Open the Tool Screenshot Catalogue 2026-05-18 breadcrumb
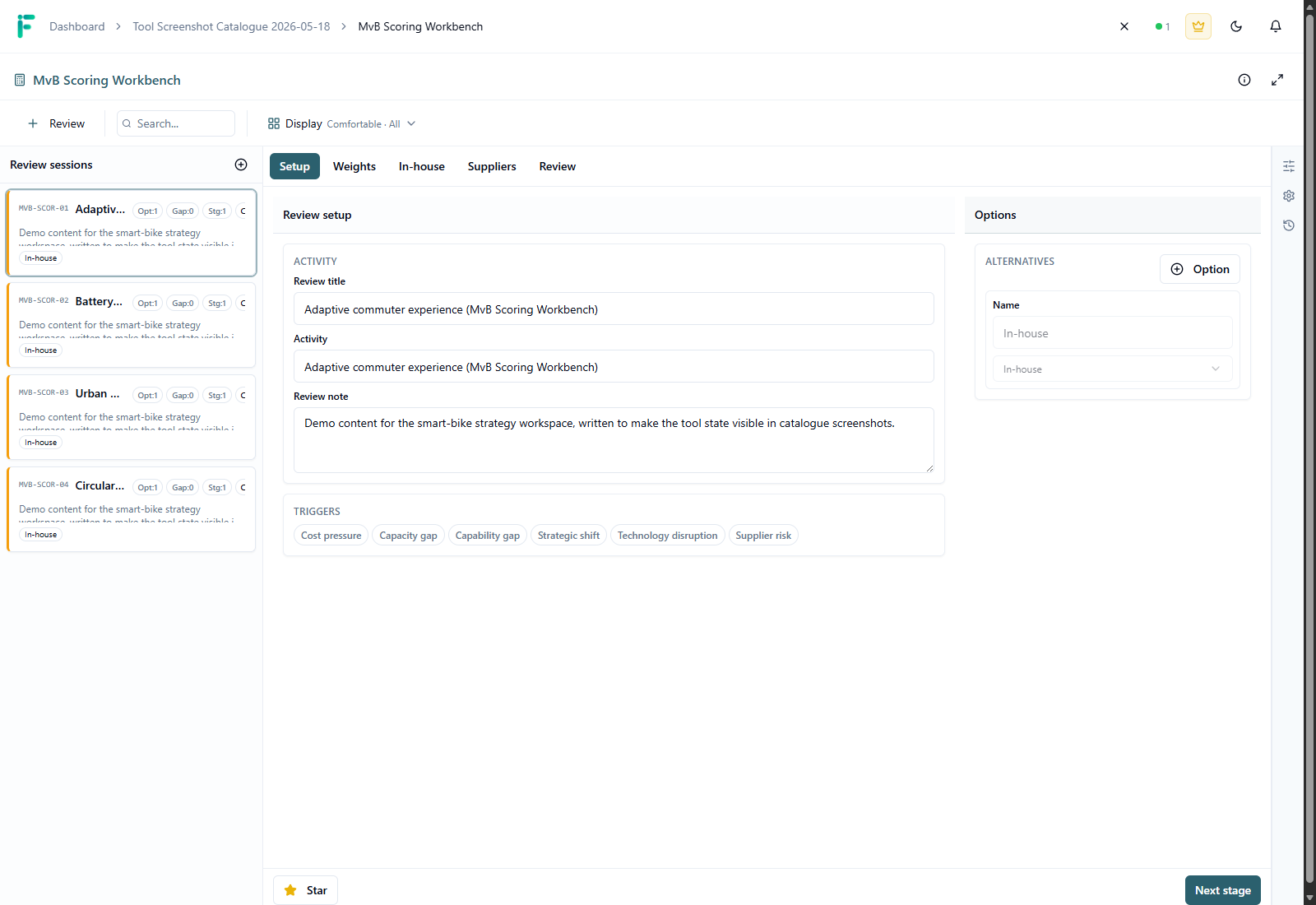The image size is (1316, 905). pyautogui.click(x=231, y=26)
